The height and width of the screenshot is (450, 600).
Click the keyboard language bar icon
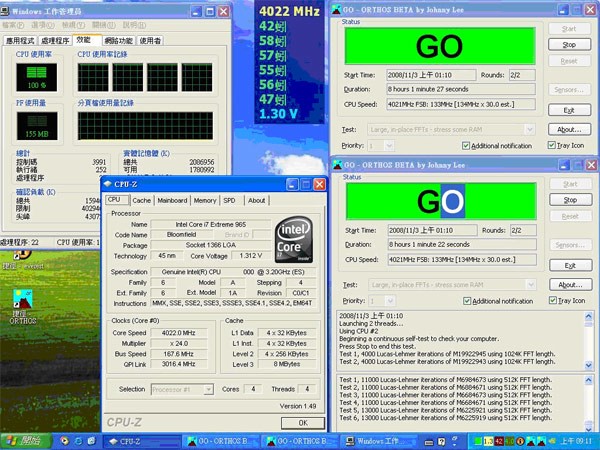(429, 442)
